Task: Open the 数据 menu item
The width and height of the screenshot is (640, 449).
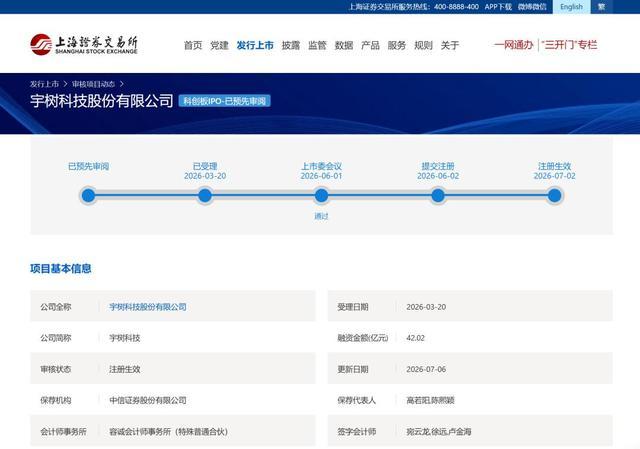Action: 344,45
